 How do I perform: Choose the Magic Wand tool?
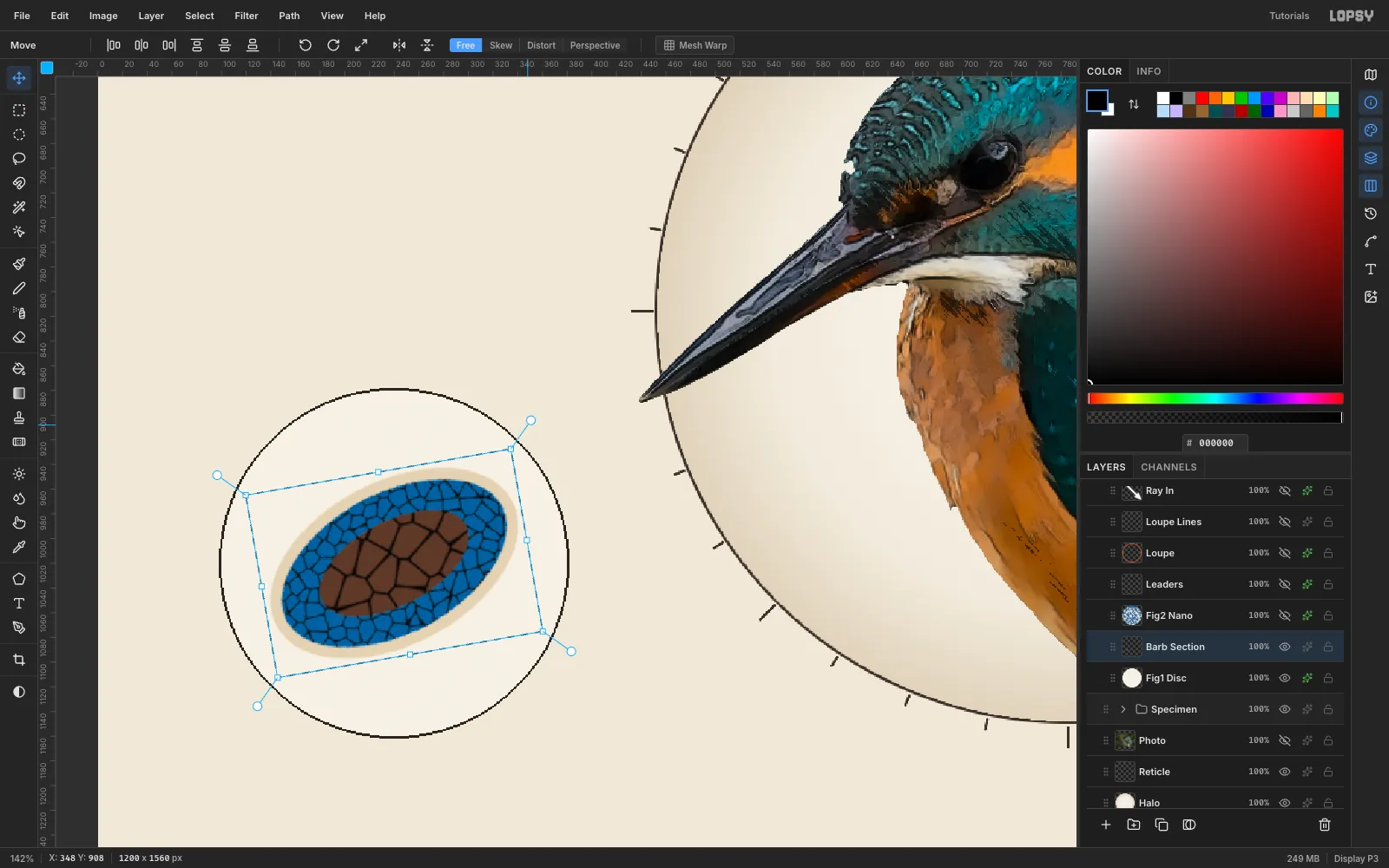19,207
